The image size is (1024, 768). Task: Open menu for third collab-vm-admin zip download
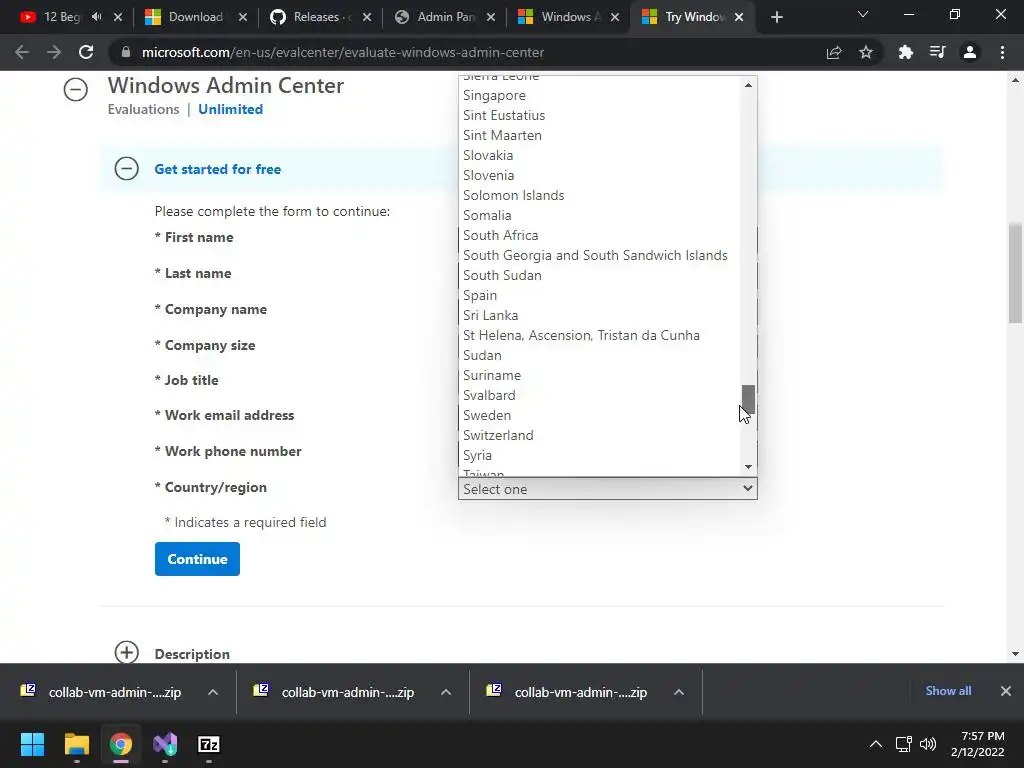tap(679, 692)
